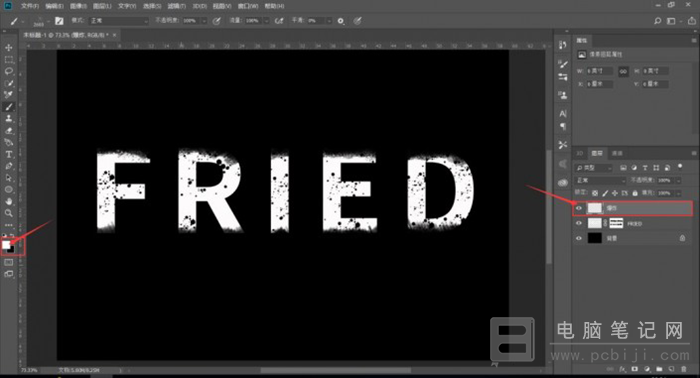Select the Rectangular Marquee tool
The width and height of the screenshot is (700, 378).
[8, 59]
